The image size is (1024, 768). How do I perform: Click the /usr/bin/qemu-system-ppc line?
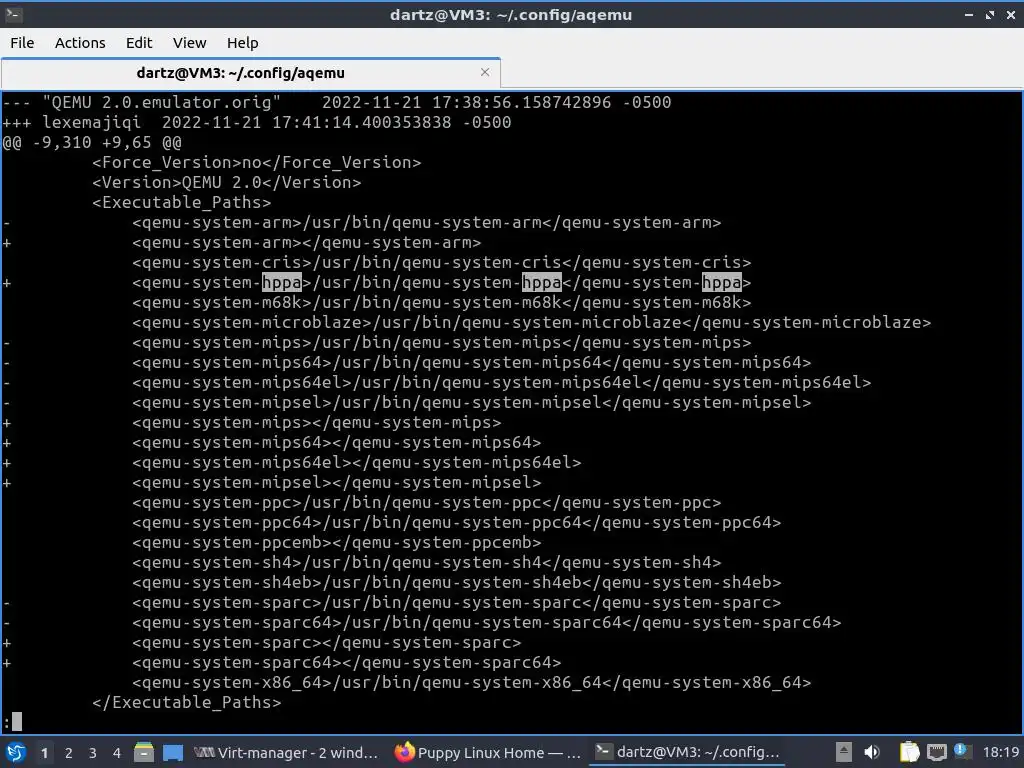click(x=426, y=503)
